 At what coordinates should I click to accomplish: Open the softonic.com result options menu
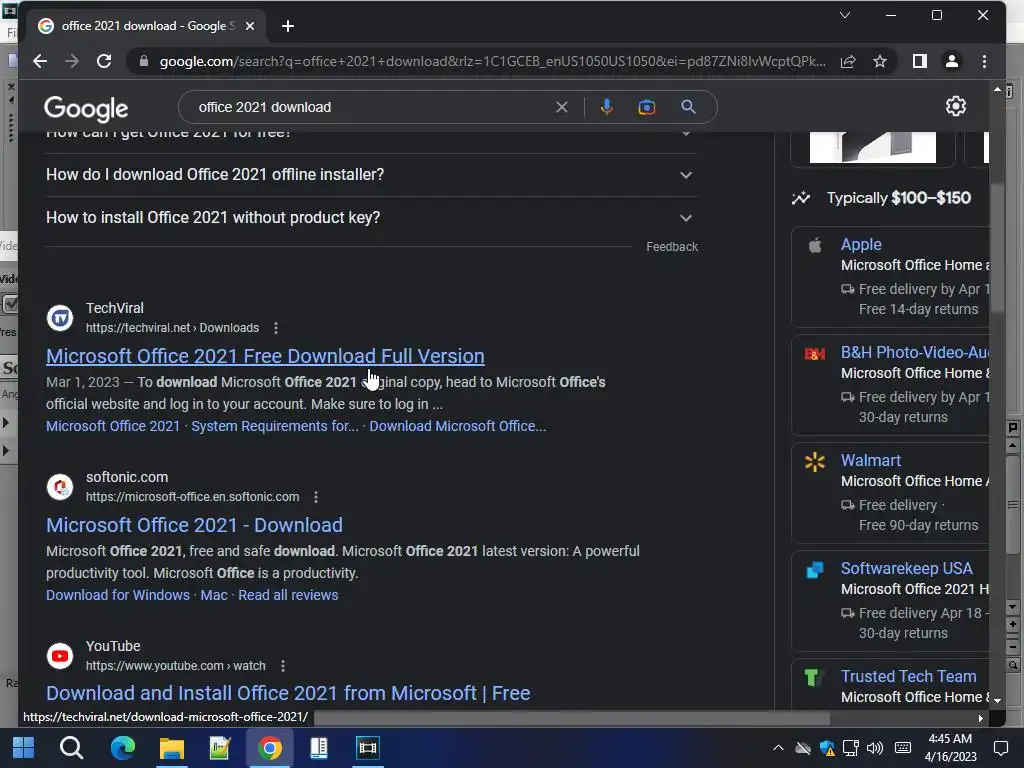point(316,497)
